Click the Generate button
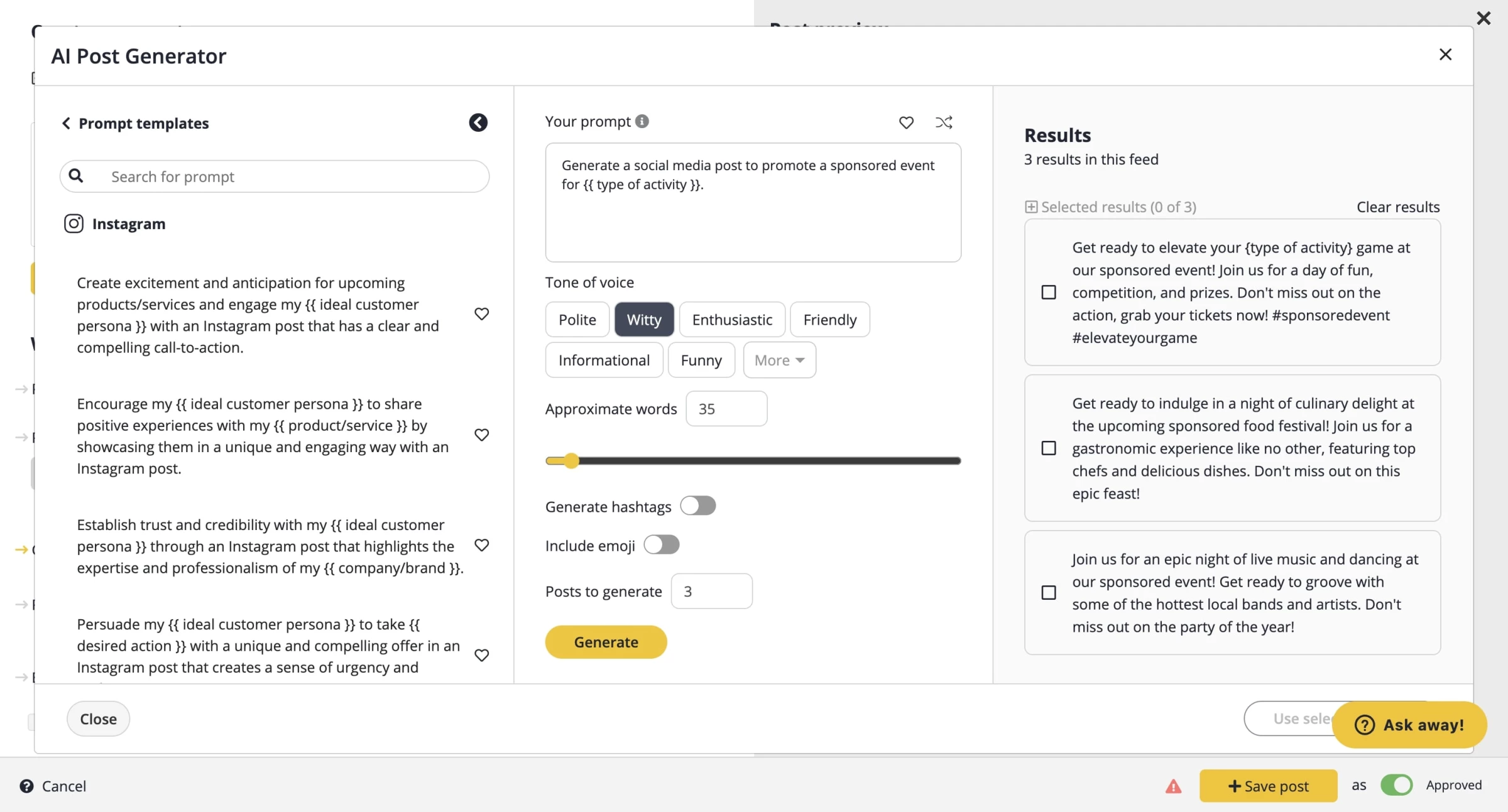The image size is (1508, 812). pyautogui.click(x=606, y=642)
